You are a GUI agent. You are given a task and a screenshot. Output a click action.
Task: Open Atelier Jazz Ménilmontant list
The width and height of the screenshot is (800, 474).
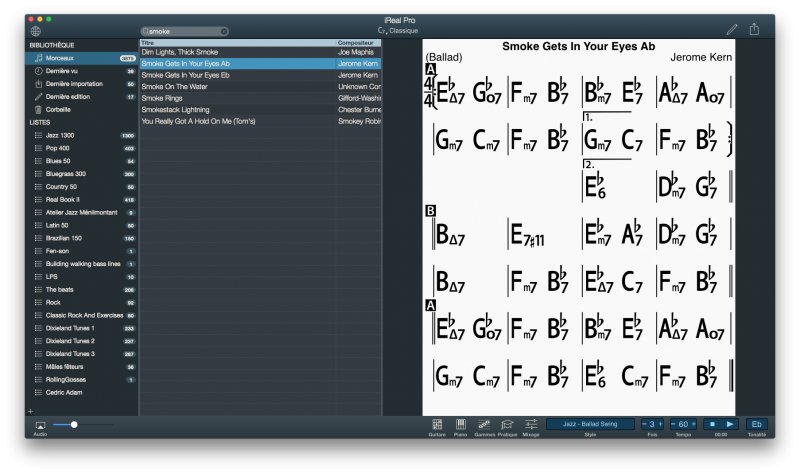(x=82, y=212)
